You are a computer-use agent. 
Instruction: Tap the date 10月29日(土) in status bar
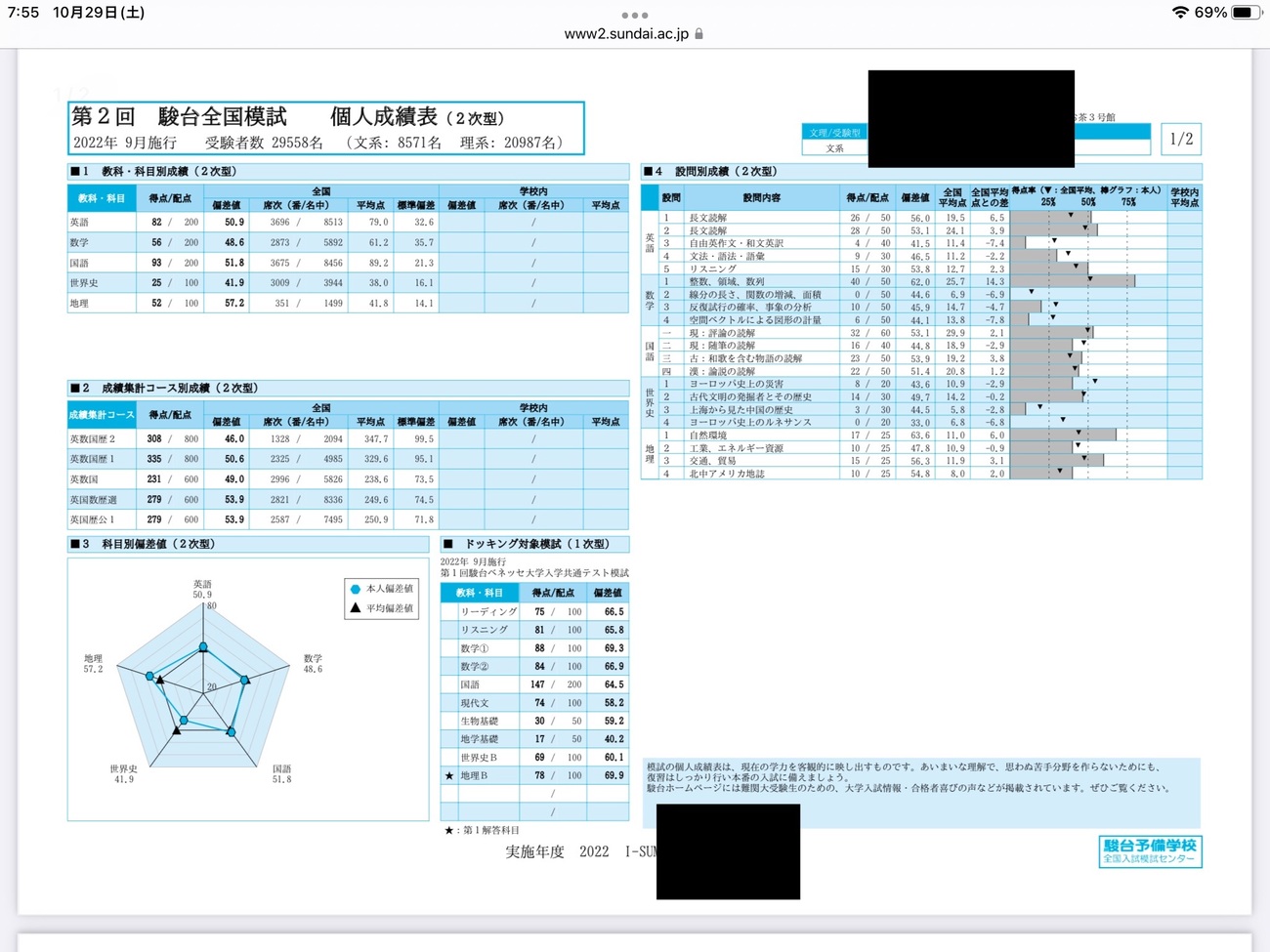[99, 12]
